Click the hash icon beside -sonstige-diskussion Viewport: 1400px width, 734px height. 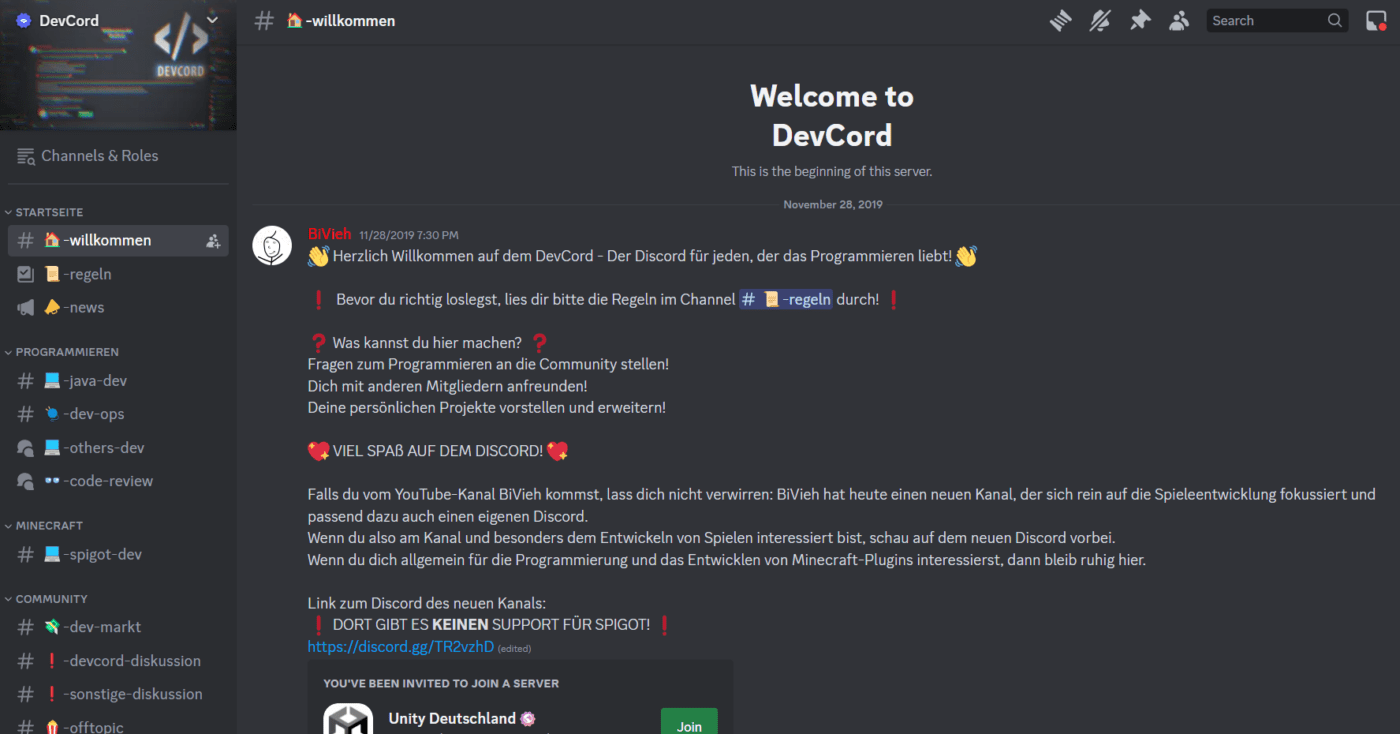pos(26,694)
